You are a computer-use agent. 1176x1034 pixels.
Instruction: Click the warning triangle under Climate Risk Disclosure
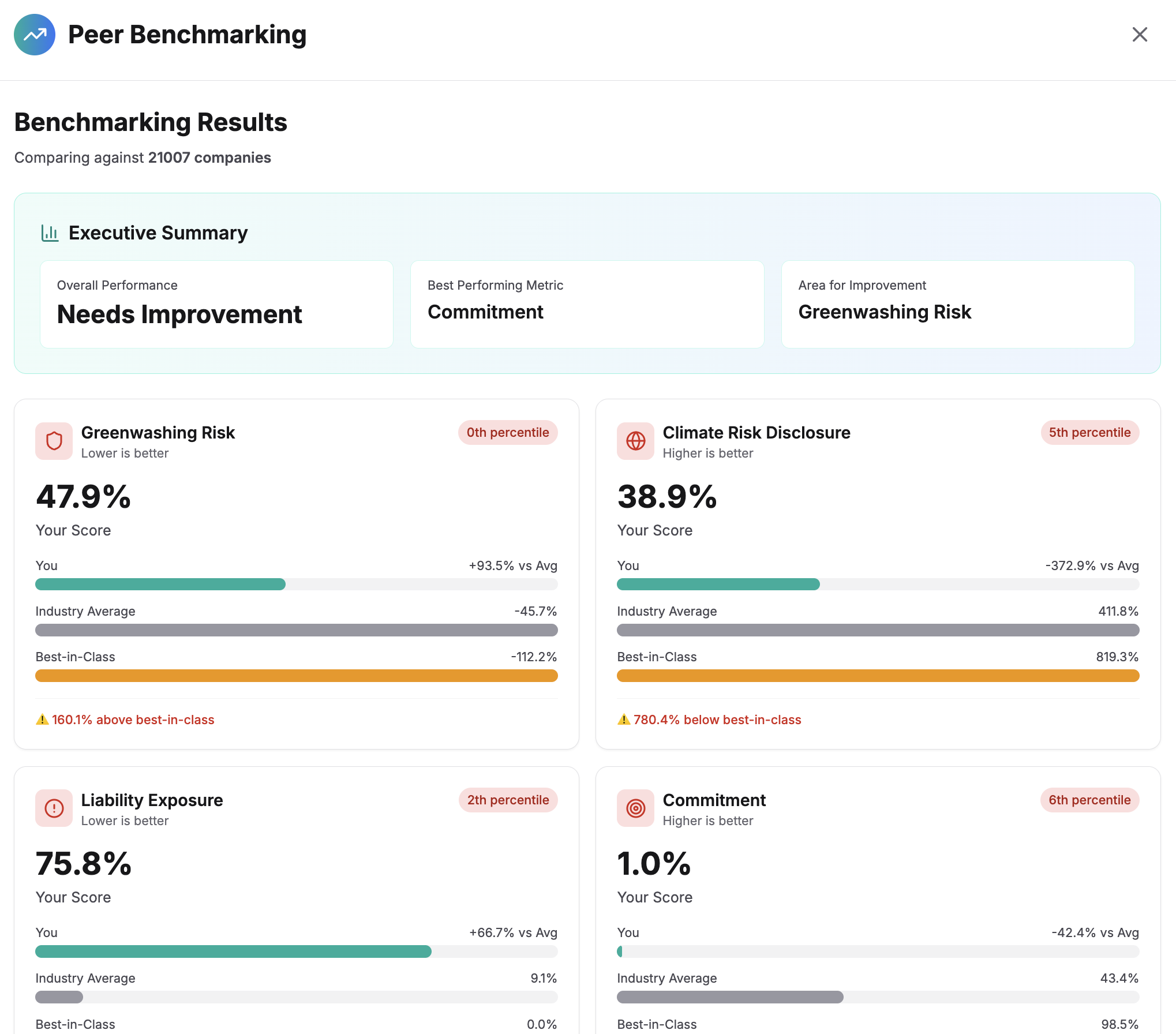[623, 720]
